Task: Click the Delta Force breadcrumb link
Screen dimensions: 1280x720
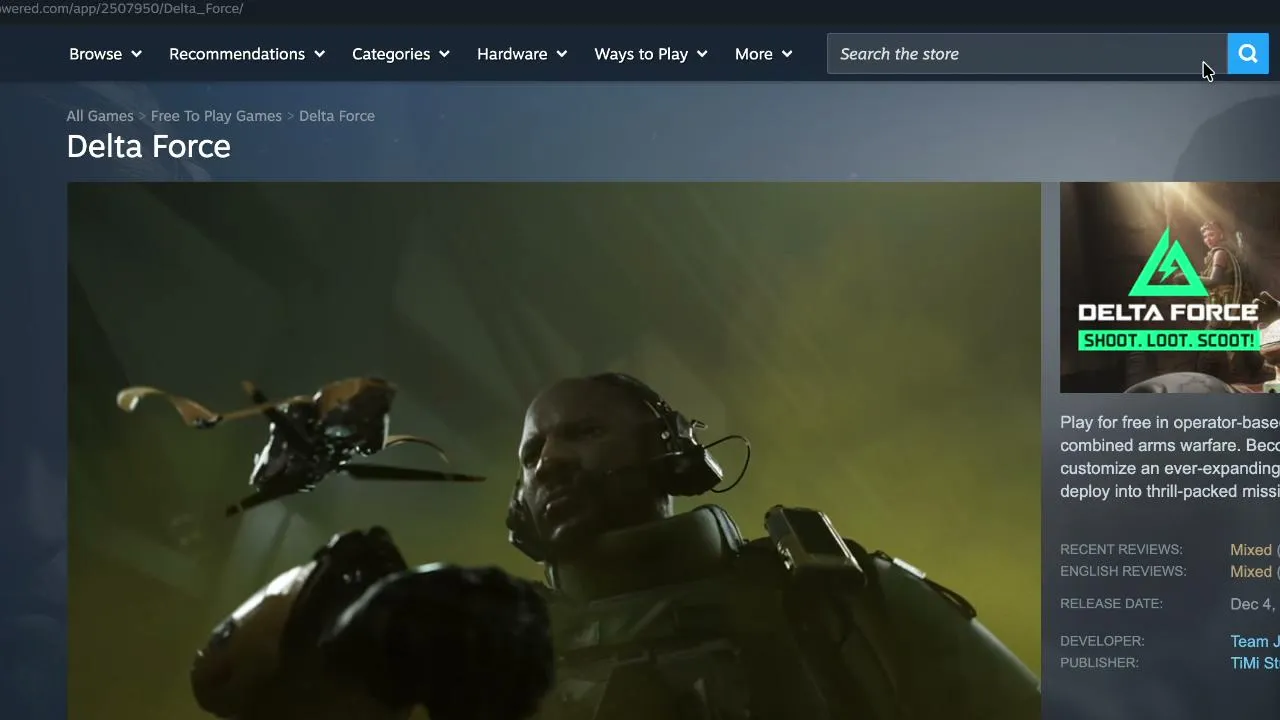Action: click(x=337, y=116)
